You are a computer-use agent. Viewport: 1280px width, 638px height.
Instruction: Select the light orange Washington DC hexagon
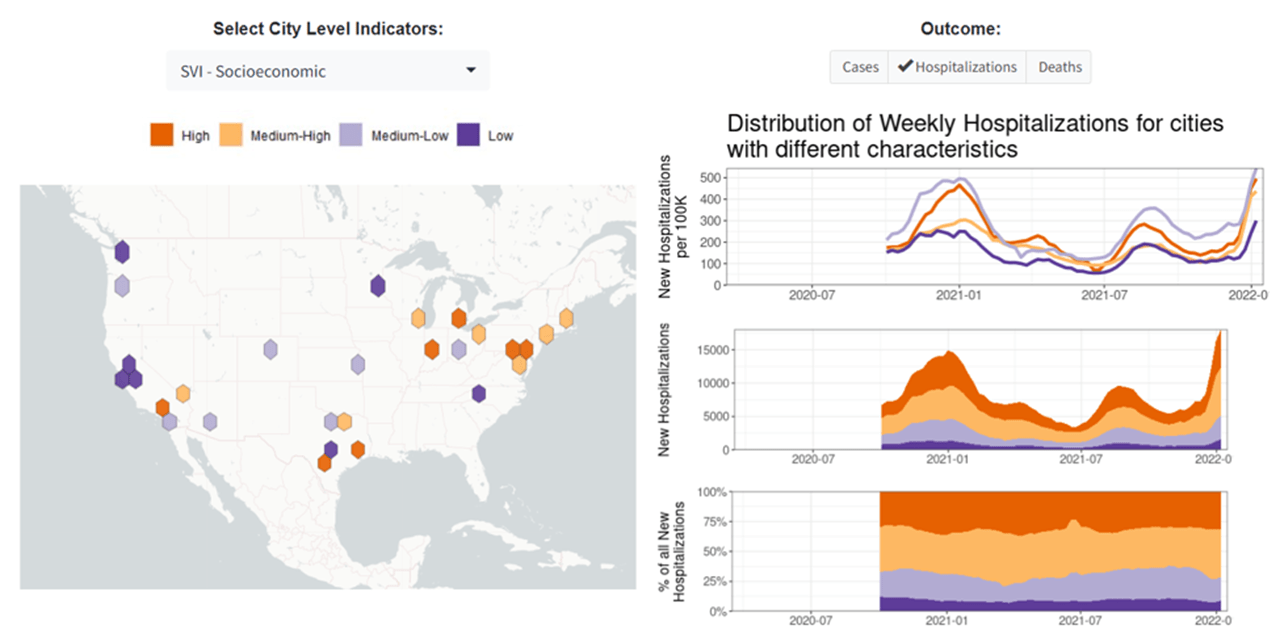coord(519,364)
